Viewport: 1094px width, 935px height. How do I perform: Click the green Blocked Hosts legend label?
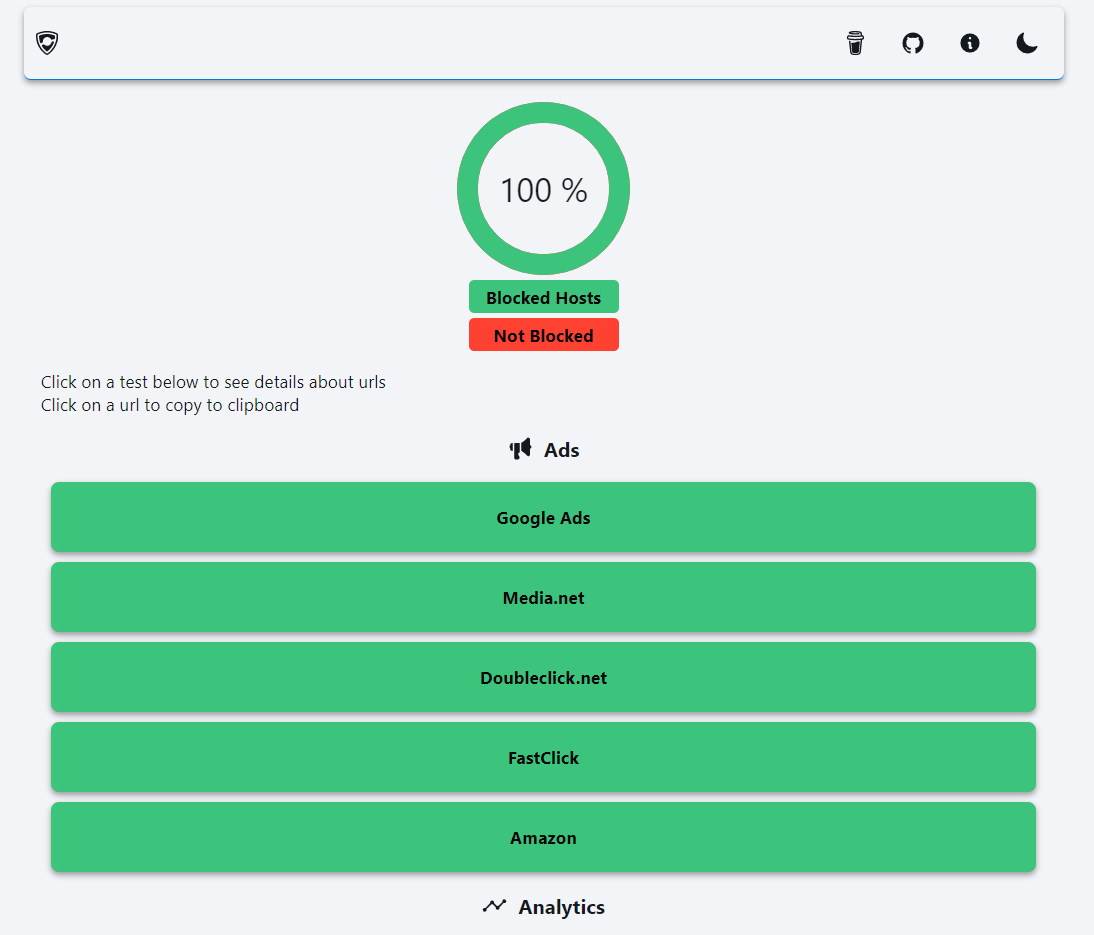(x=543, y=298)
